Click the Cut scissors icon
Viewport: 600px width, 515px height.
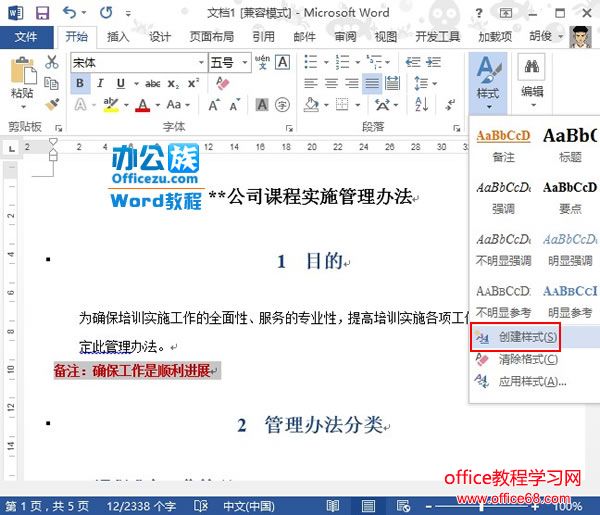[x=52, y=62]
